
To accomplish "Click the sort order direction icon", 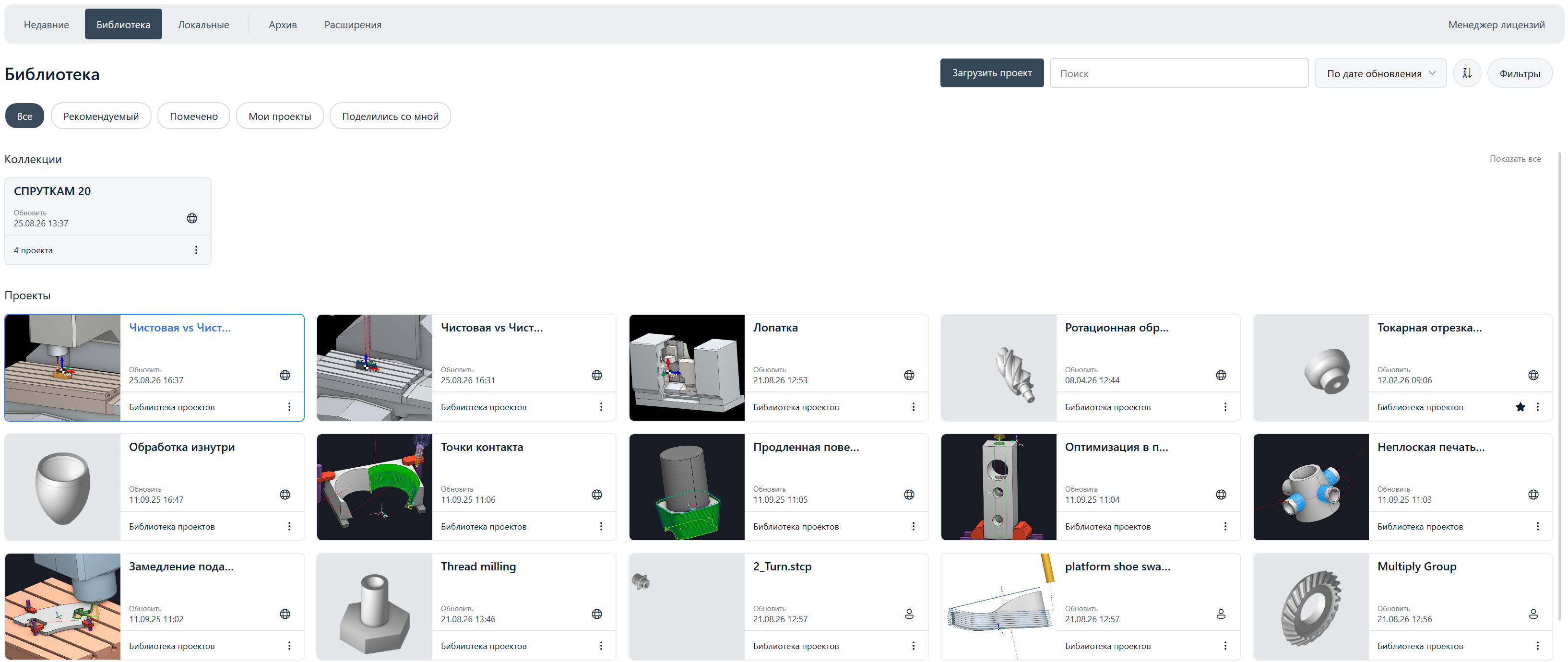I will [1467, 73].
